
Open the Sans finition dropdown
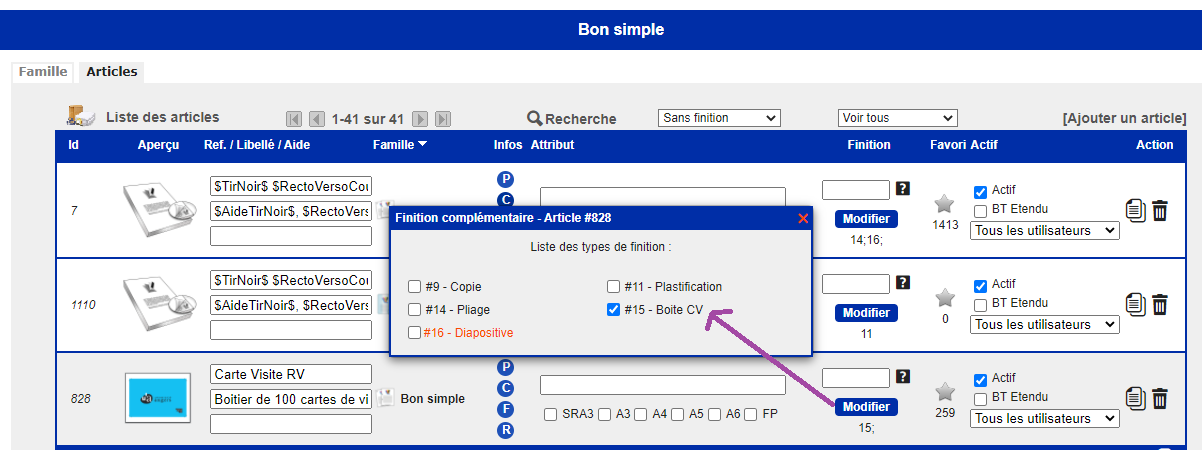tap(718, 118)
